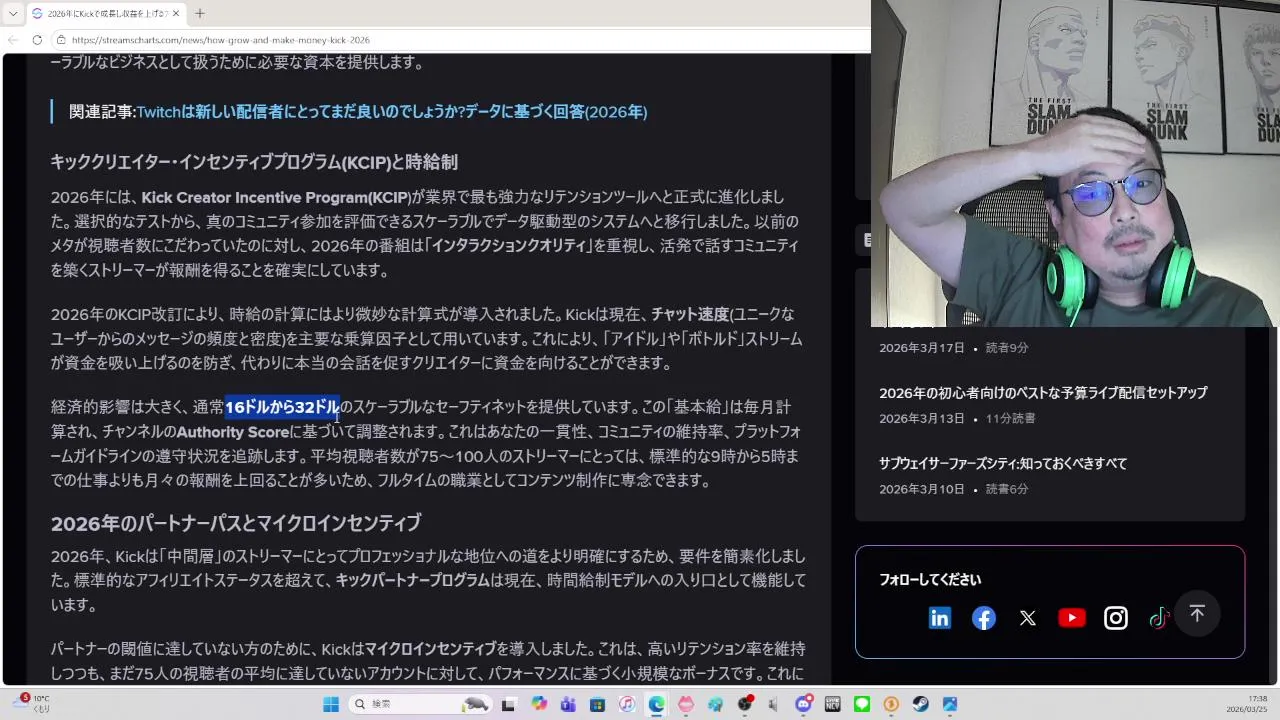Open the Apple Music taskbar icon
Viewport: 1280px width, 720px height.
pyautogui.click(x=627, y=704)
